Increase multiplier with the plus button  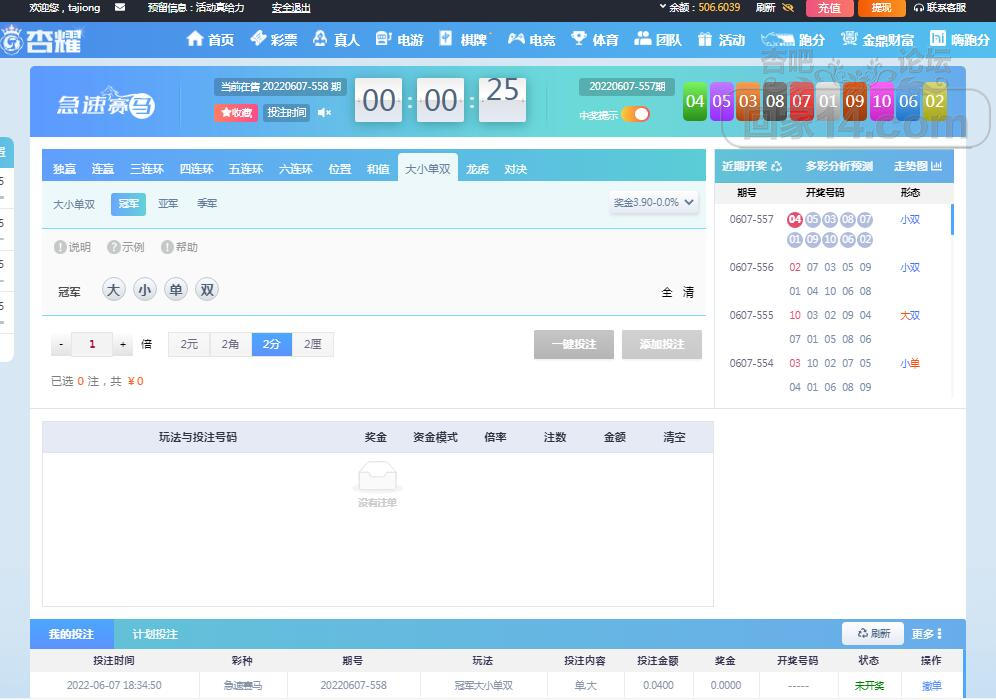click(x=123, y=345)
